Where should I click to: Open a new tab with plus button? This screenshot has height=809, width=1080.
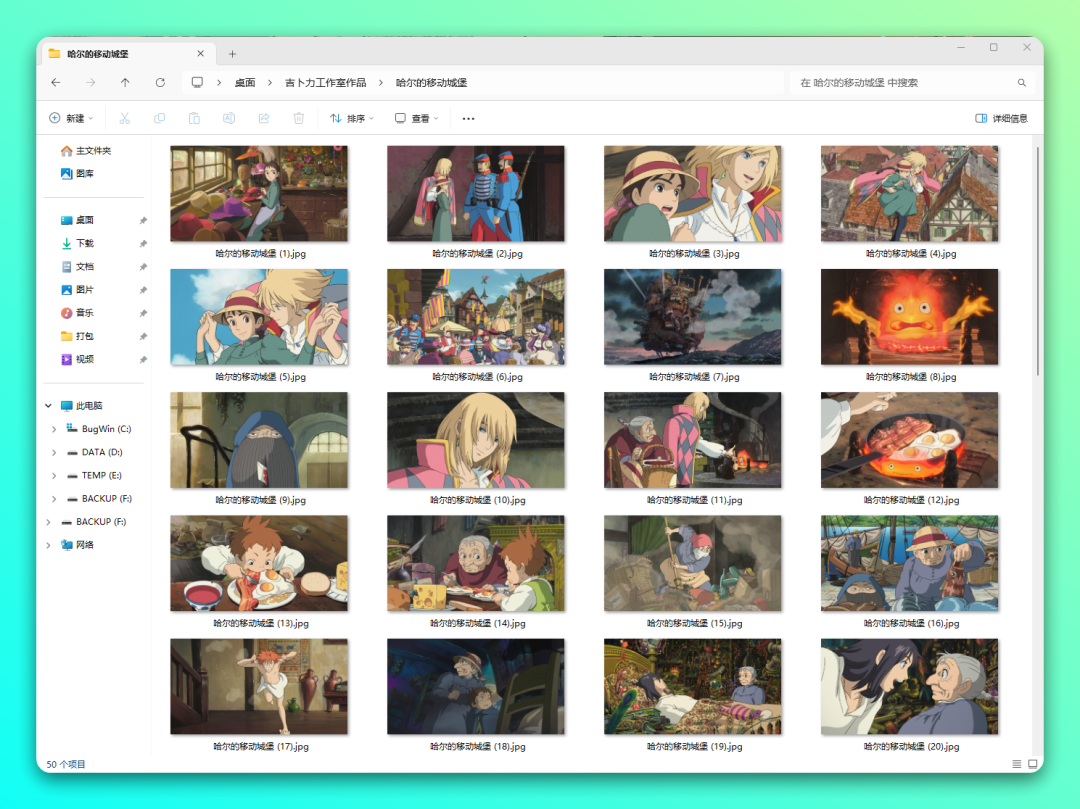click(x=232, y=54)
